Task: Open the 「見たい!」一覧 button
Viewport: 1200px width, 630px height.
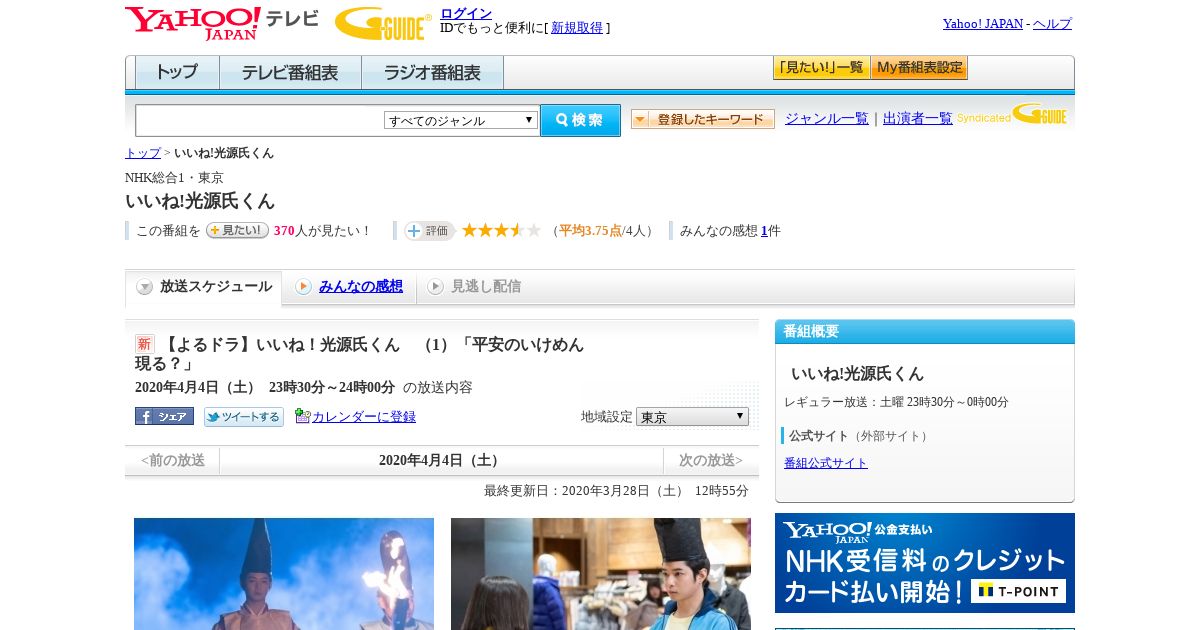Action: [x=822, y=68]
